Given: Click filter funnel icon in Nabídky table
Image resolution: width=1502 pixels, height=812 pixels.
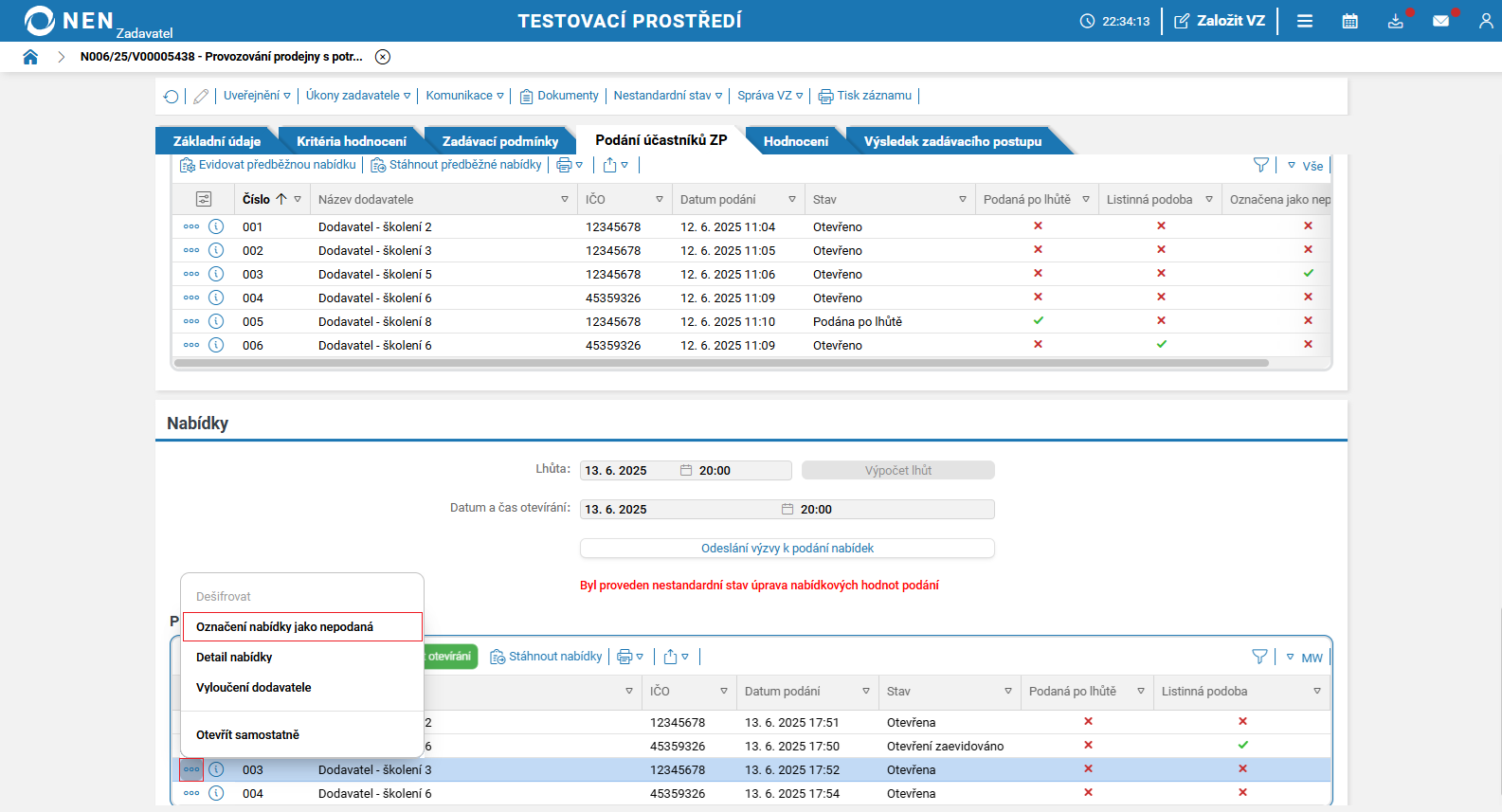Looking at the screenshot, I should [x=1259, y=657].
